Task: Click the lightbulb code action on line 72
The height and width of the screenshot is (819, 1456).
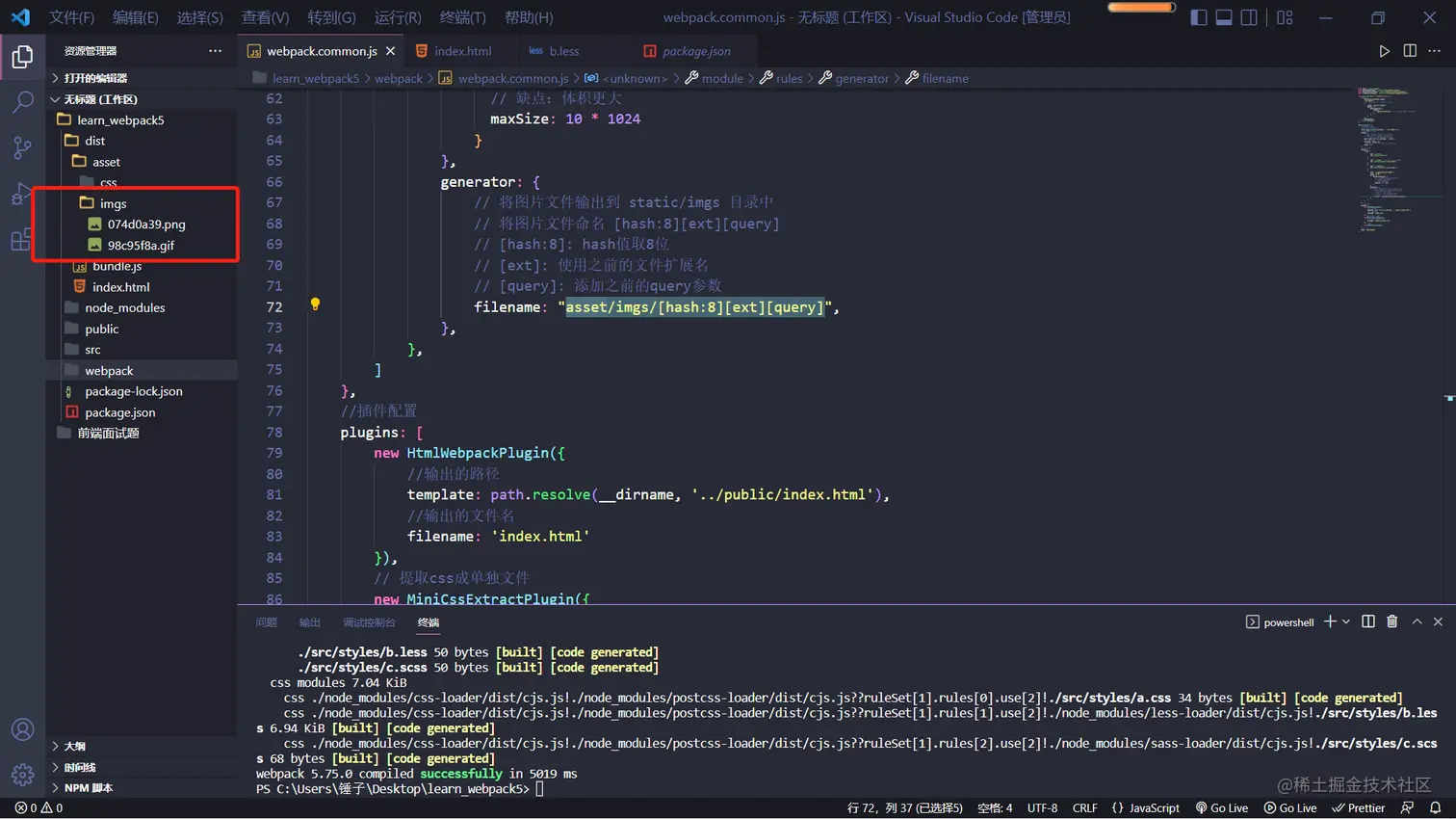Action: [315, 304]
